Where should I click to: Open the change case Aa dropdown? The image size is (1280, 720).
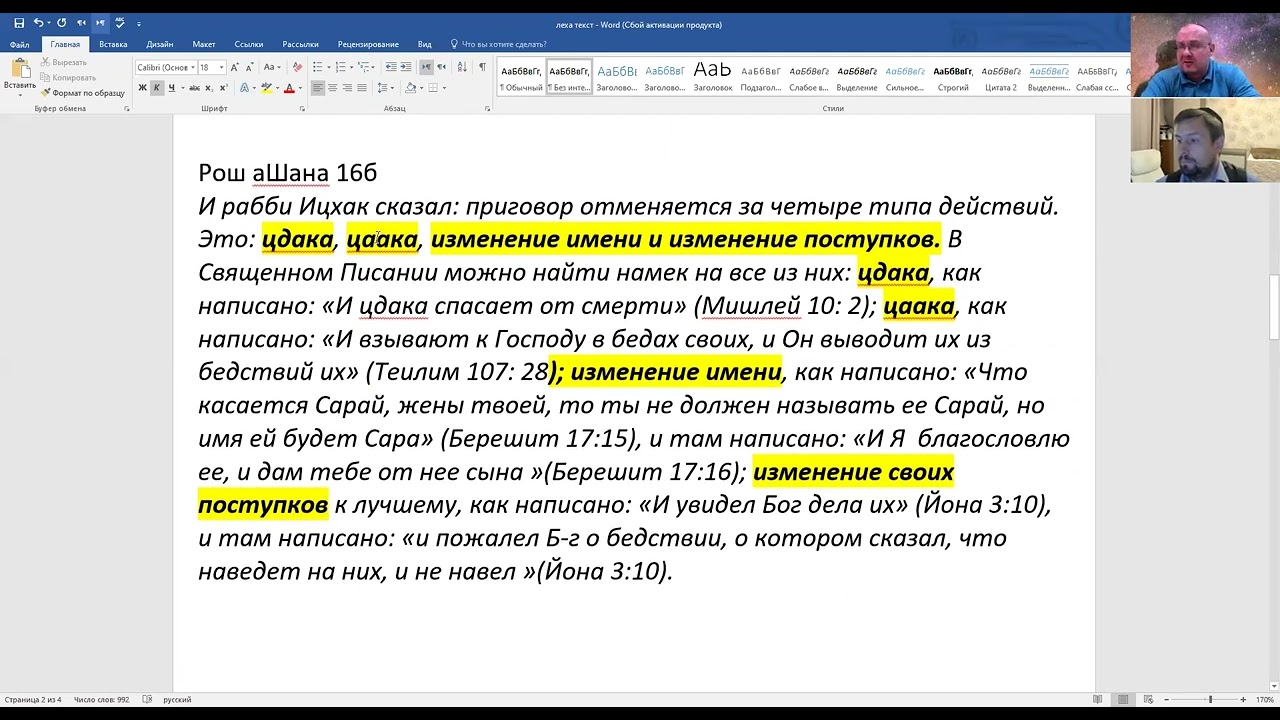[272, 67]
